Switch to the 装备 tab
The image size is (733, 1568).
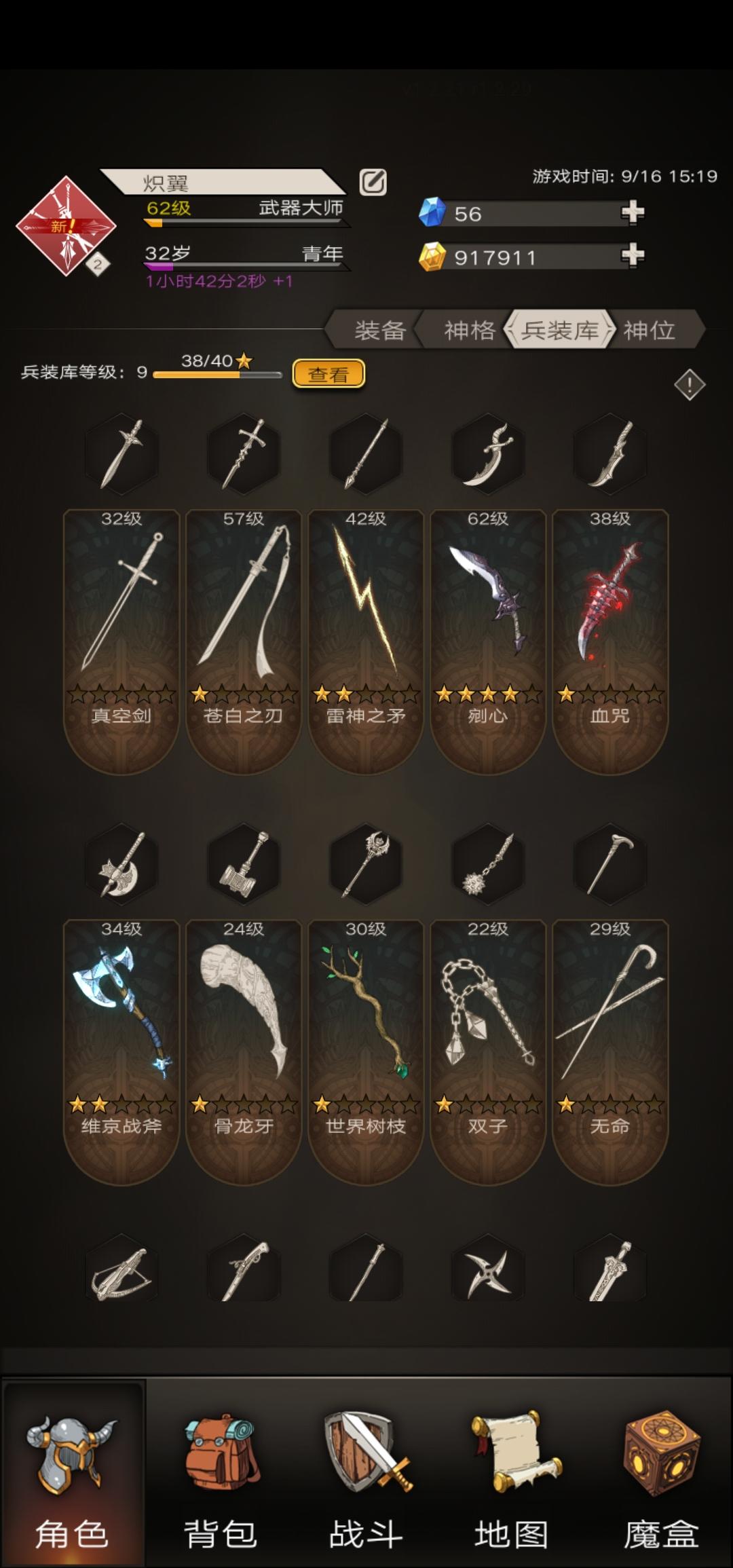pyautogui.click(x=380, y=331)
